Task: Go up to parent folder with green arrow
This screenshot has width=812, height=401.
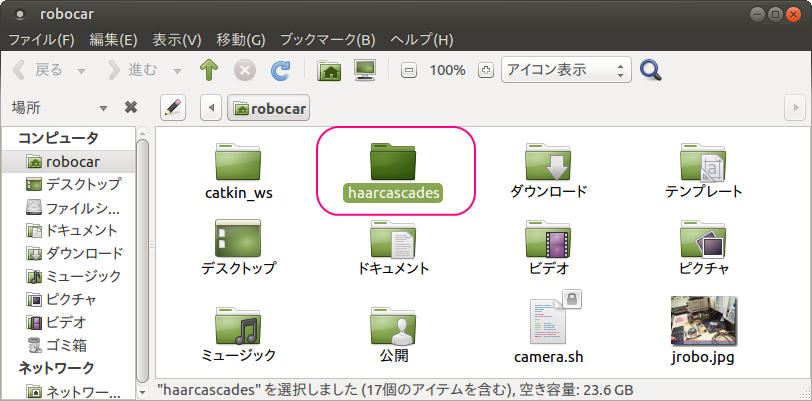Action: tap(209, 70)
